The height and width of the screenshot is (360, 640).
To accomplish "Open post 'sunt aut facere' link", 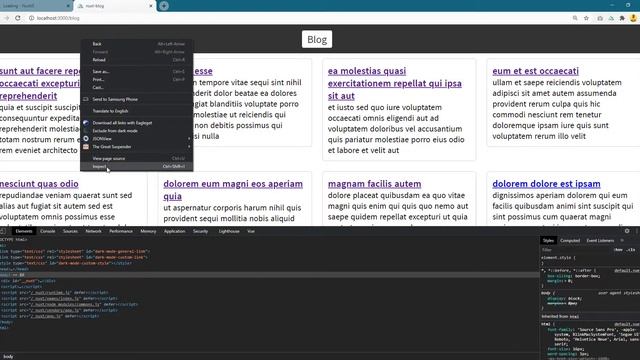I will click(x=40, y=83).
